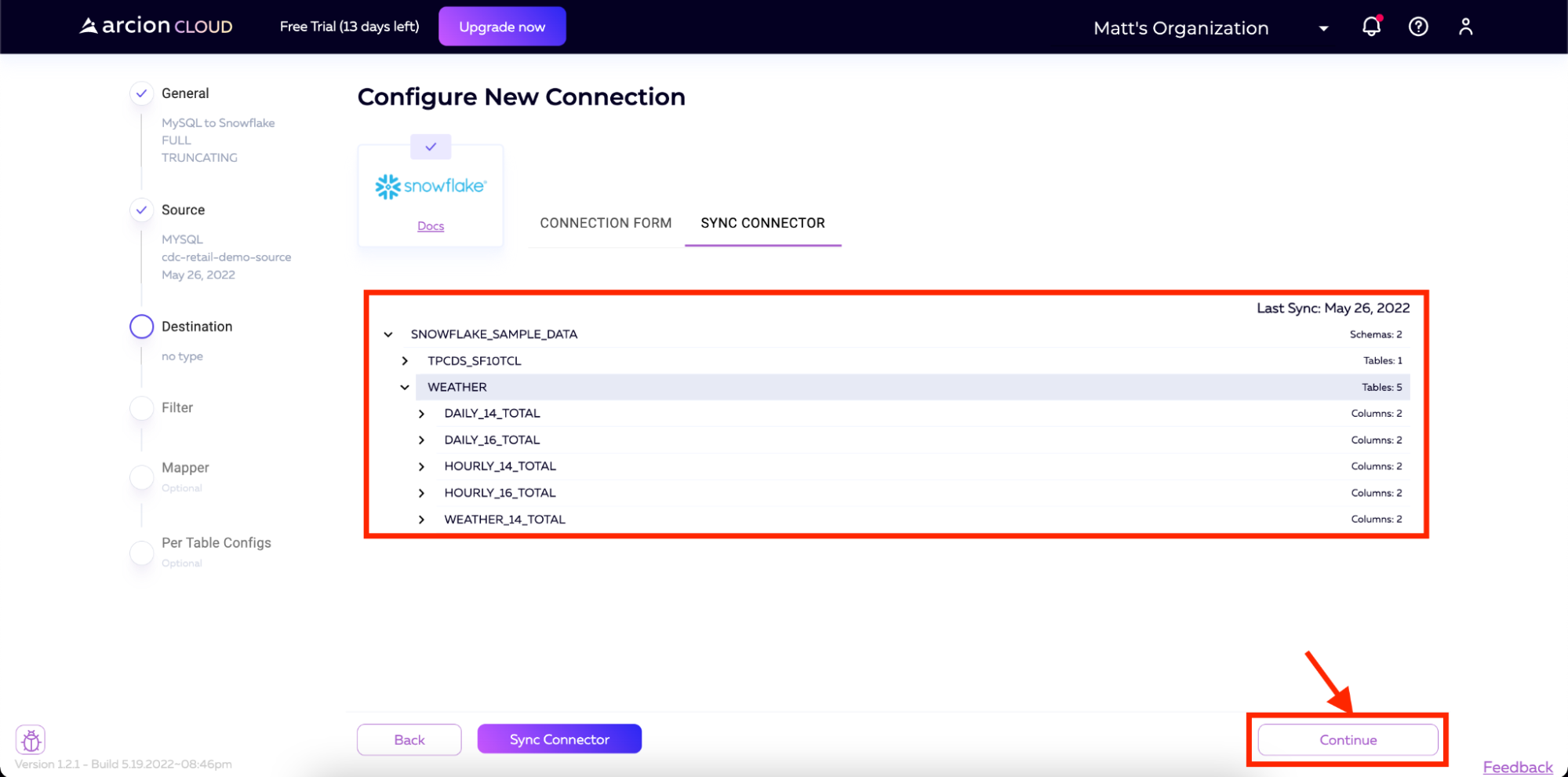Select the TPCDS_SF10TCL row label

pos(475,361)
